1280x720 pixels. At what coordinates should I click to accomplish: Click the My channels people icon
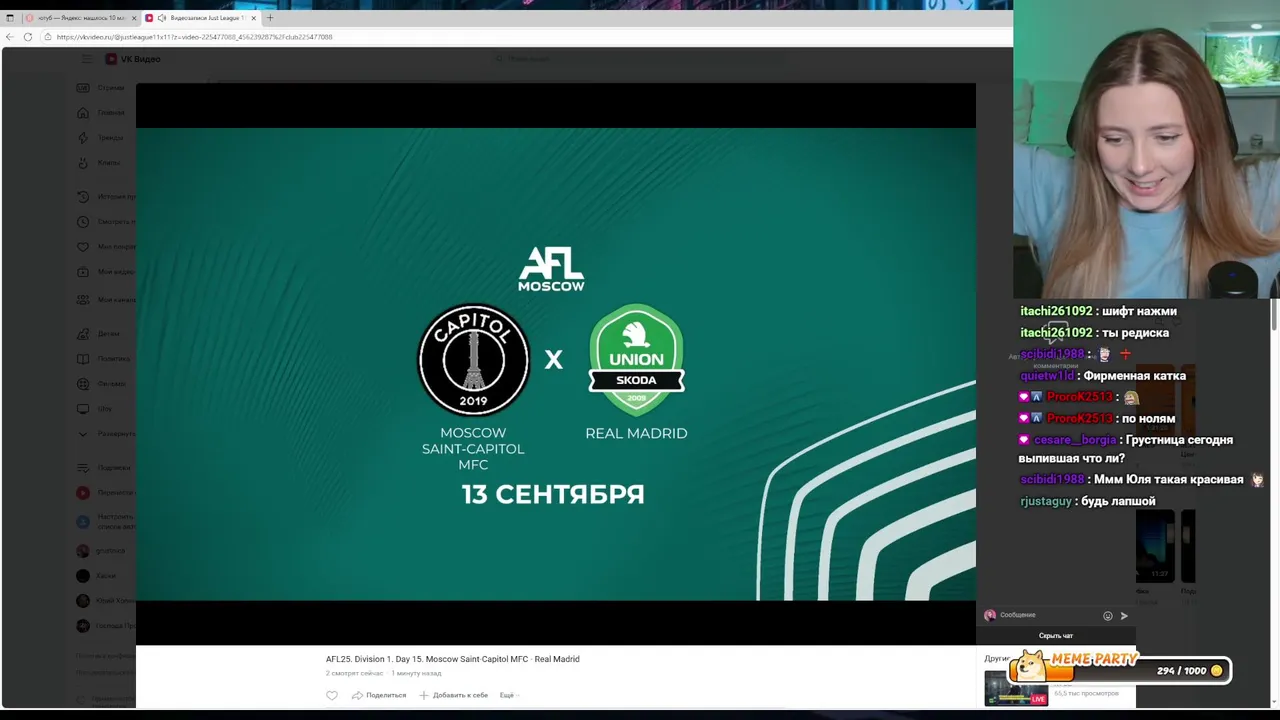(83, 299)
